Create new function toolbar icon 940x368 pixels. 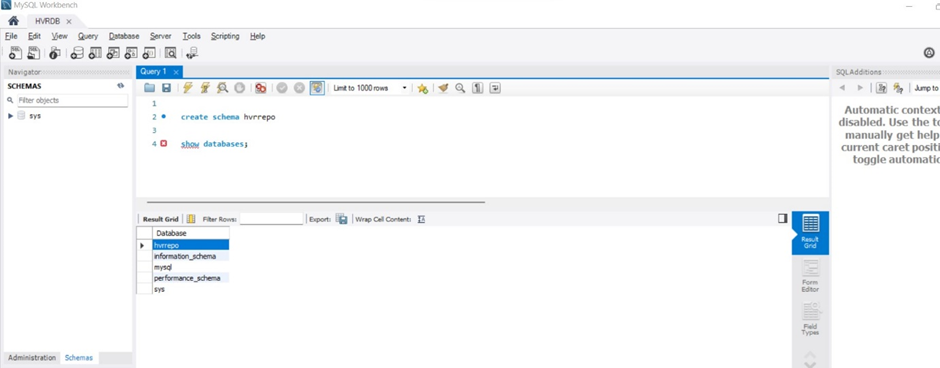pos(149,53)
